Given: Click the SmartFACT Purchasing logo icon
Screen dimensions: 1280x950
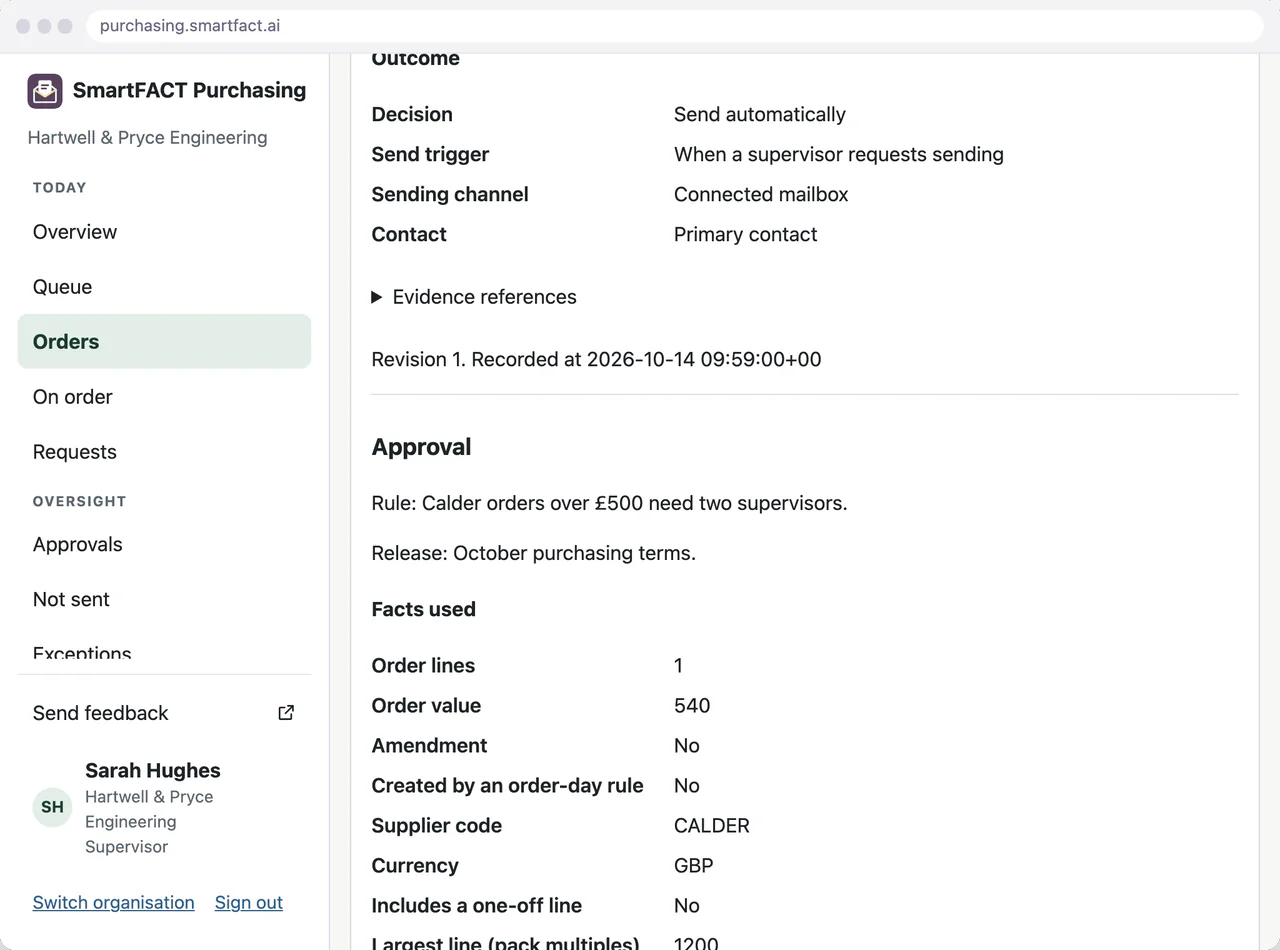Looking at the screenshot, I should pyautogui.click(x=45, y=91).
